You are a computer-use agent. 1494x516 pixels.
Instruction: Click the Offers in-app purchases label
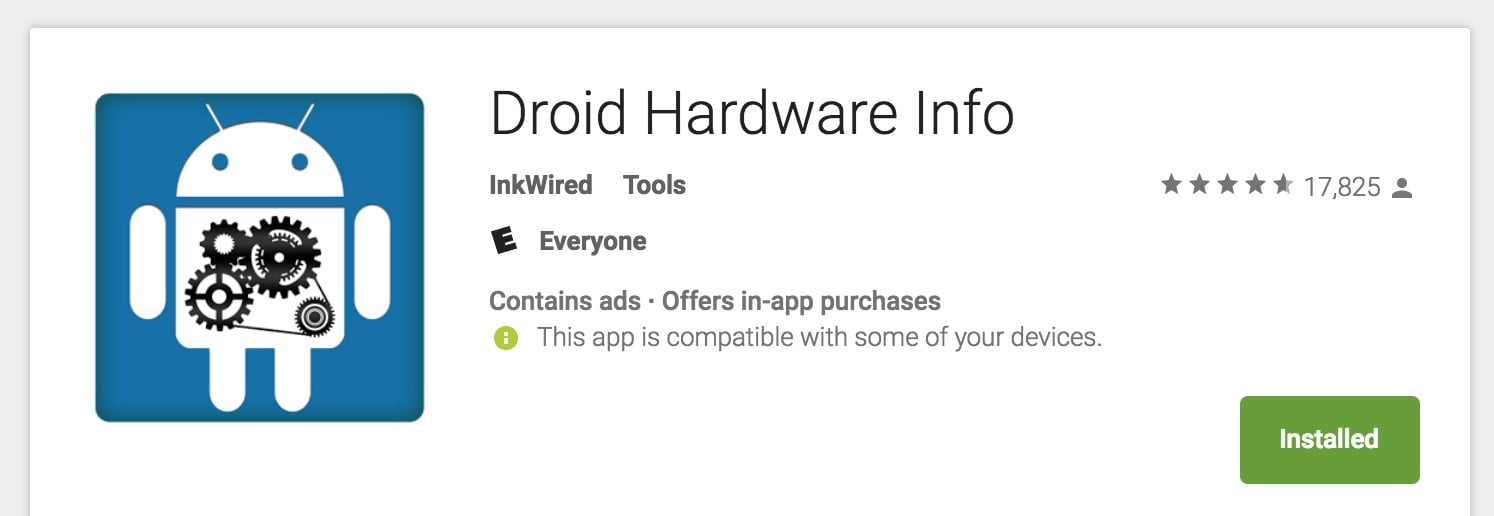[801, 301]
